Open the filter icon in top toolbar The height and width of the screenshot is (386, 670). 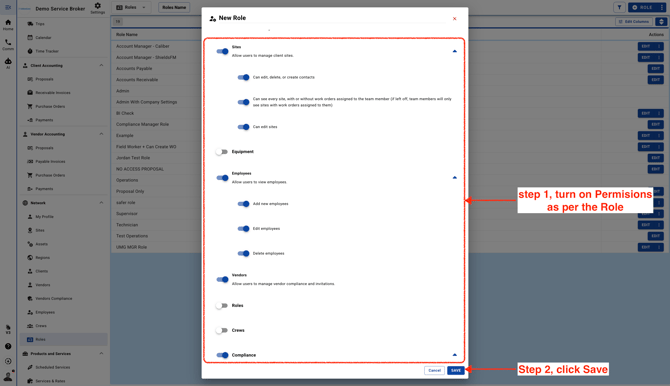point(619,7)
